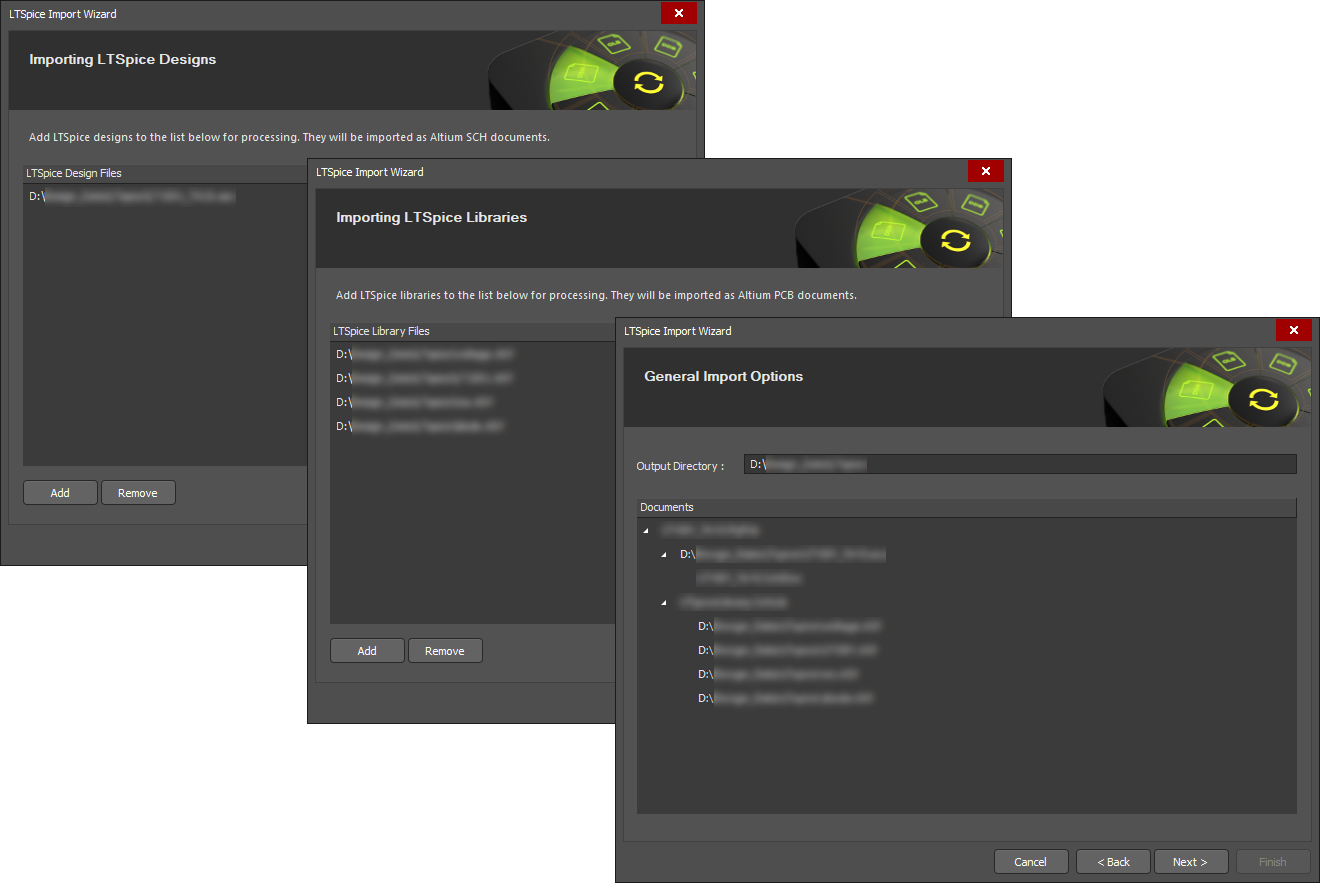Screen dimensions: 1320x883
Task: Collapse the expandable D:\ node in Documents tree
Action: (664, 554)
